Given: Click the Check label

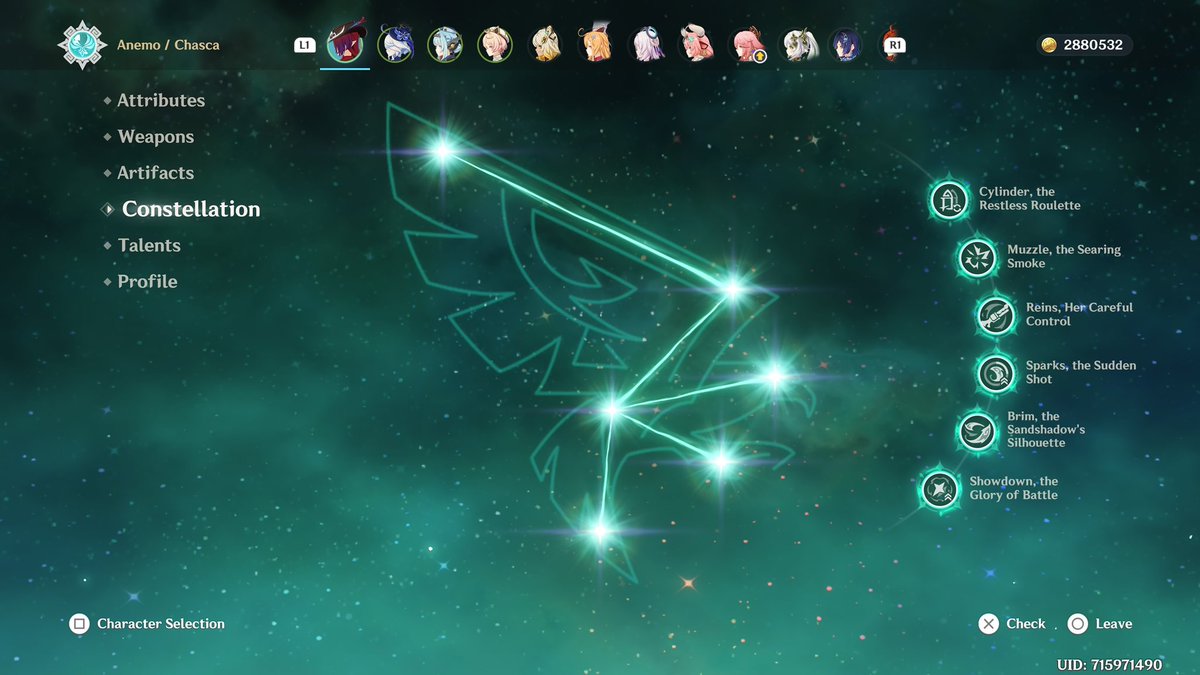Looking at the screenshot, I should tap(1026, 624).
